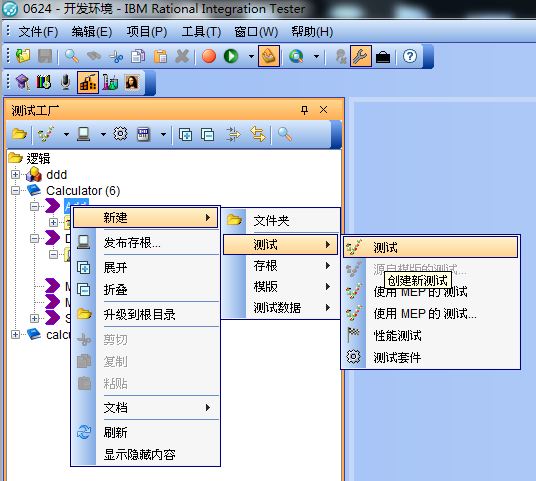Choose 显示隐藏内容 in context menu
The width and height of the screenshot is (536, 481).
(x=146, y=455)
